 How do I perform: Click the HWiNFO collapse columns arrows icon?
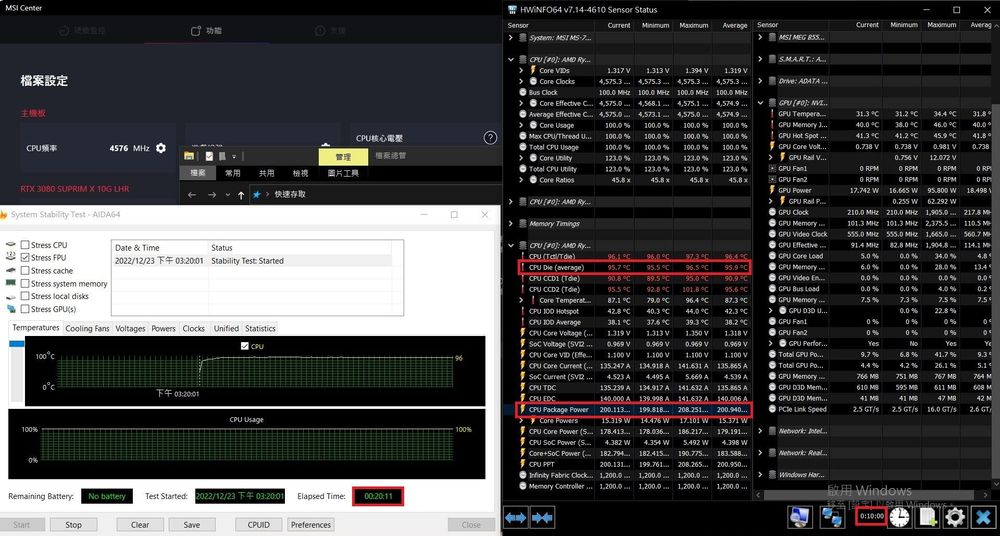click(x=543, y=517)
